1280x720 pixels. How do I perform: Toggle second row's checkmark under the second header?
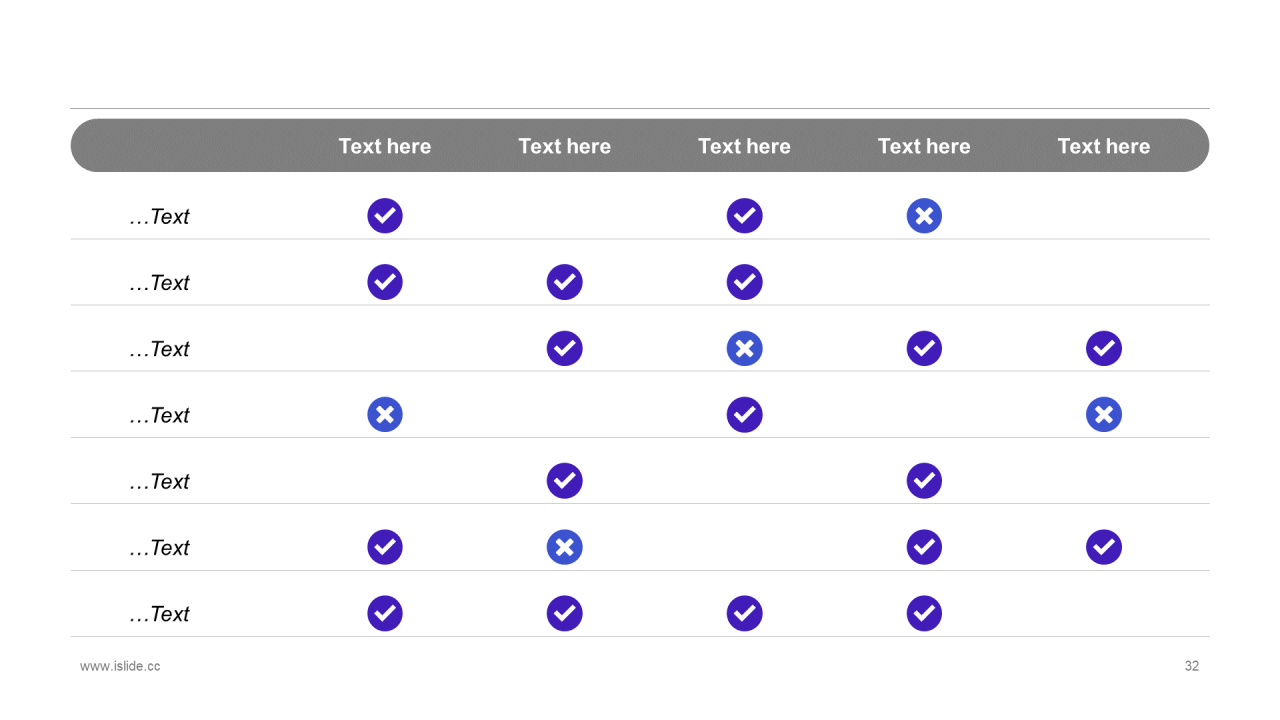tap(564, 282)
